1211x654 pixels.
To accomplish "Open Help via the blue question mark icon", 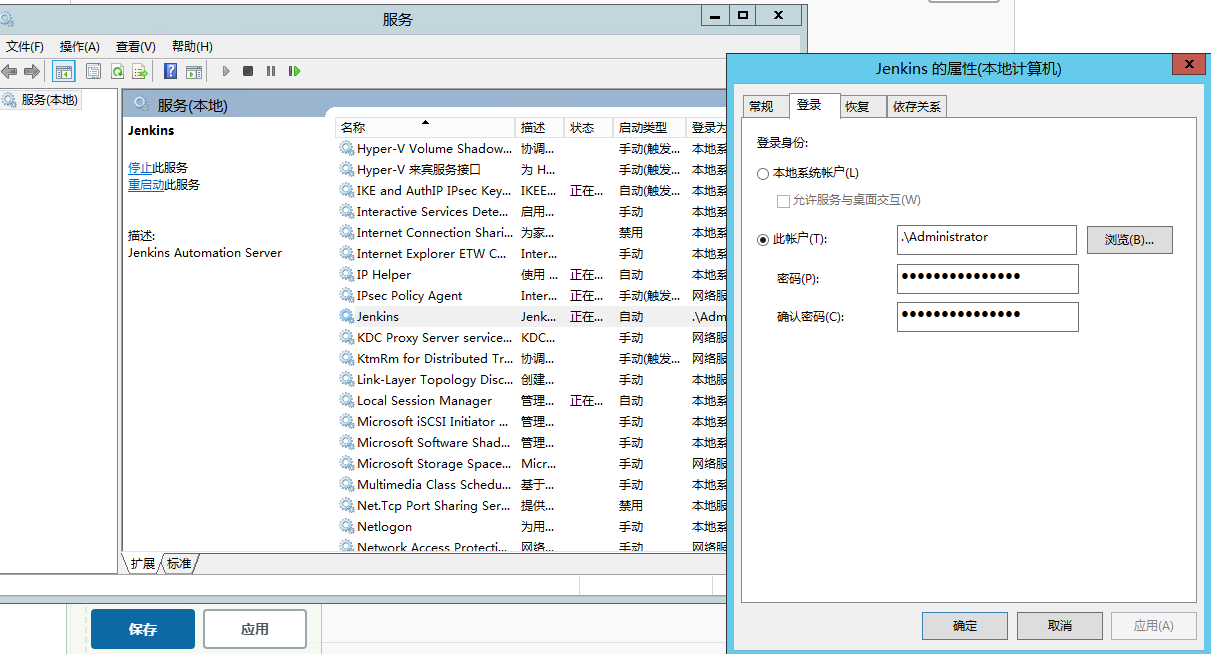I will [171, 71].
